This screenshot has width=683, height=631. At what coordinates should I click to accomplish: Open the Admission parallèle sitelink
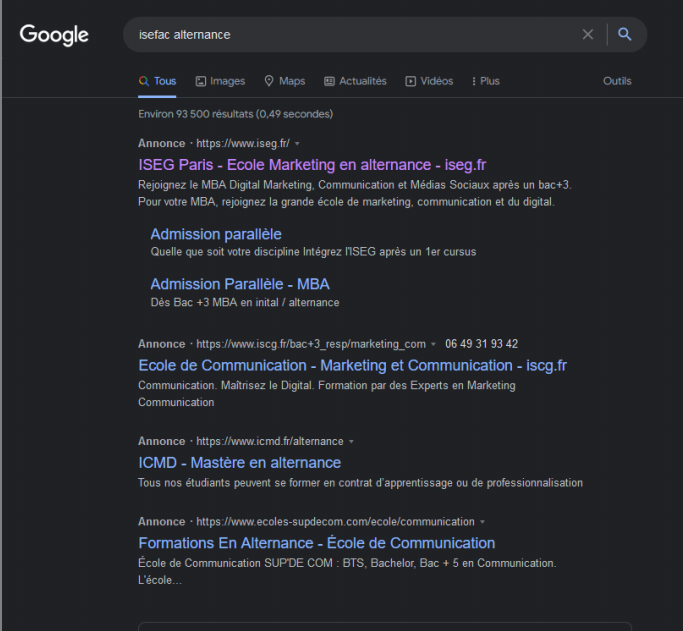click(216, 234)
